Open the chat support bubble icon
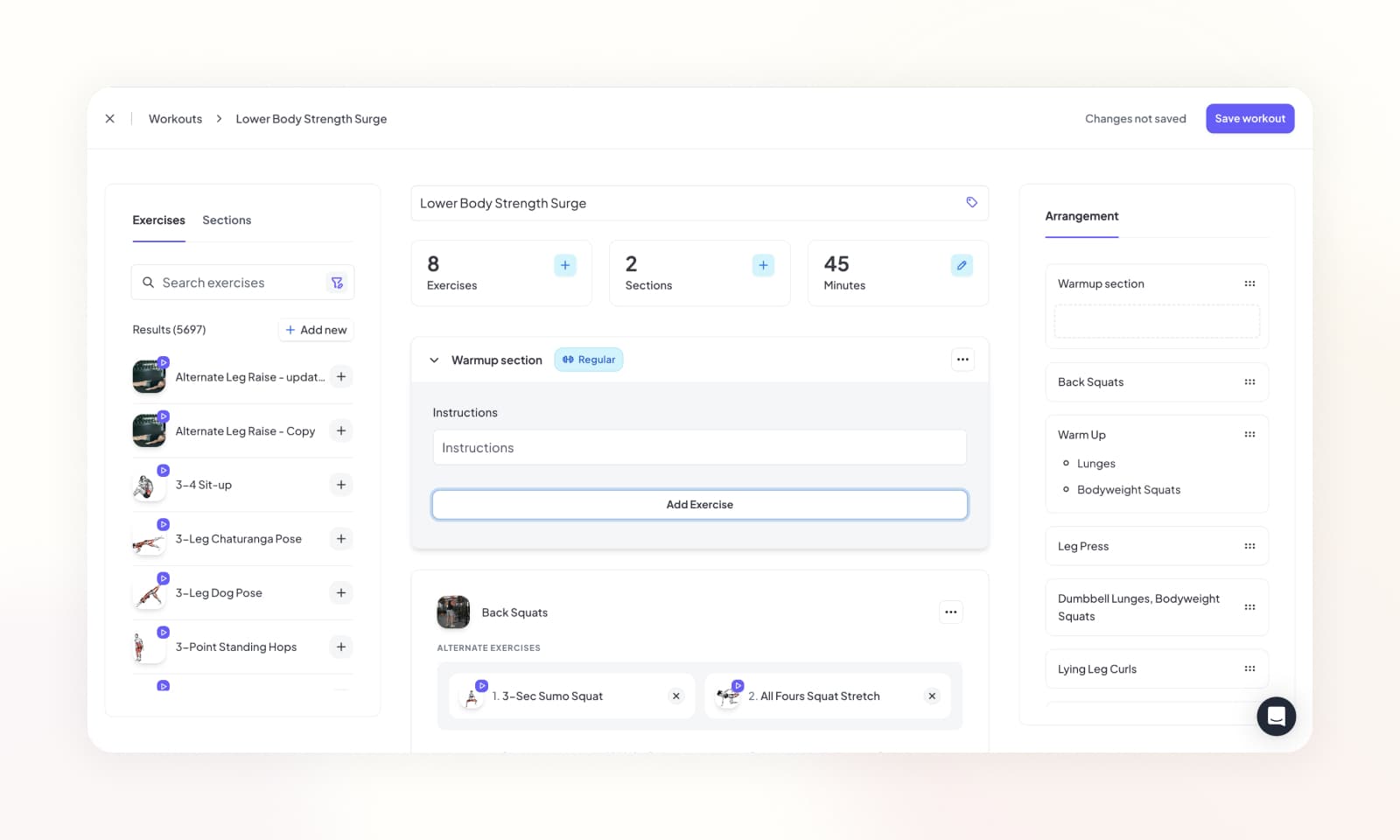The height and width of the screenshot is (840, 1400). tap(1276, 717)
